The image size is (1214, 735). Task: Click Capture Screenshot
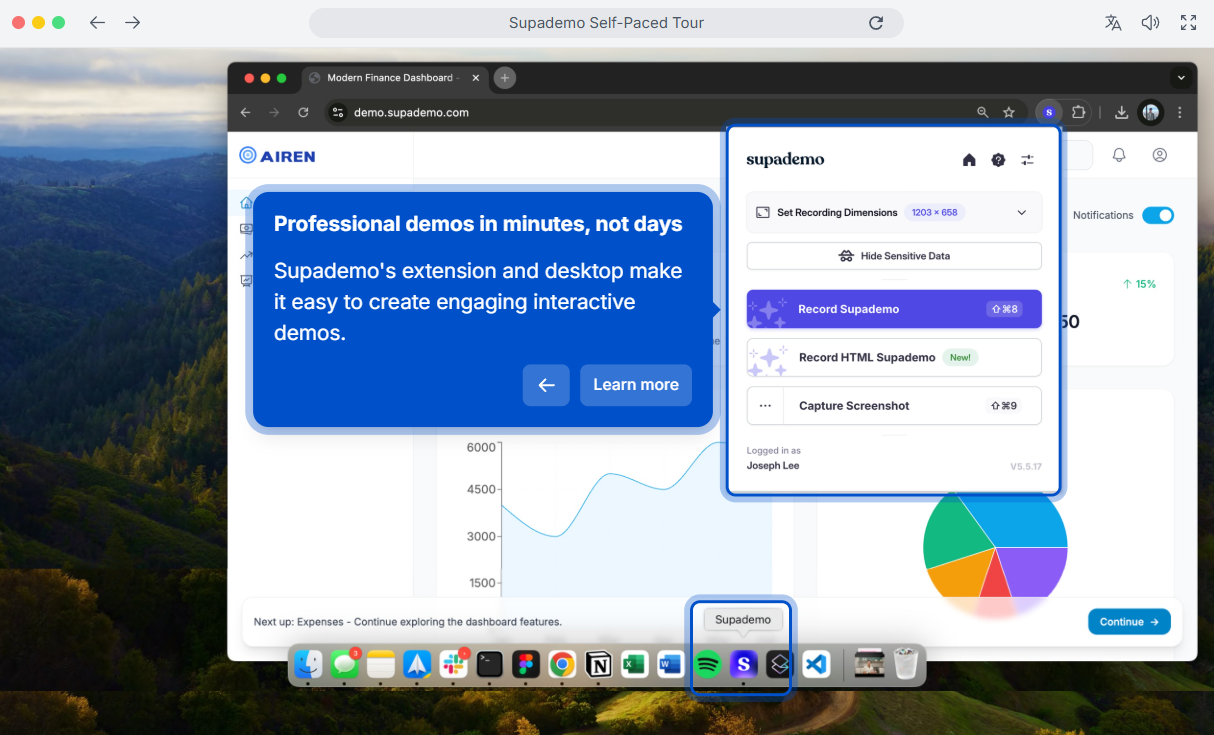[894, 406]
